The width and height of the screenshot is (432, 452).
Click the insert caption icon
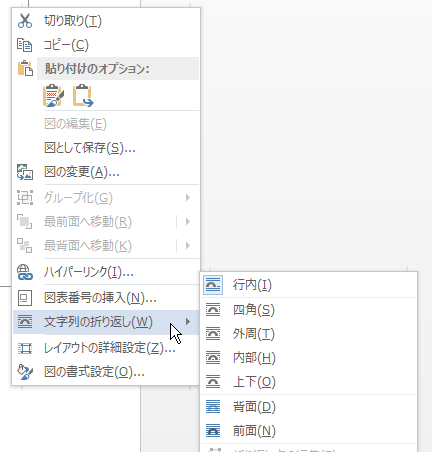pyautogui.click(x=25, y=298)
